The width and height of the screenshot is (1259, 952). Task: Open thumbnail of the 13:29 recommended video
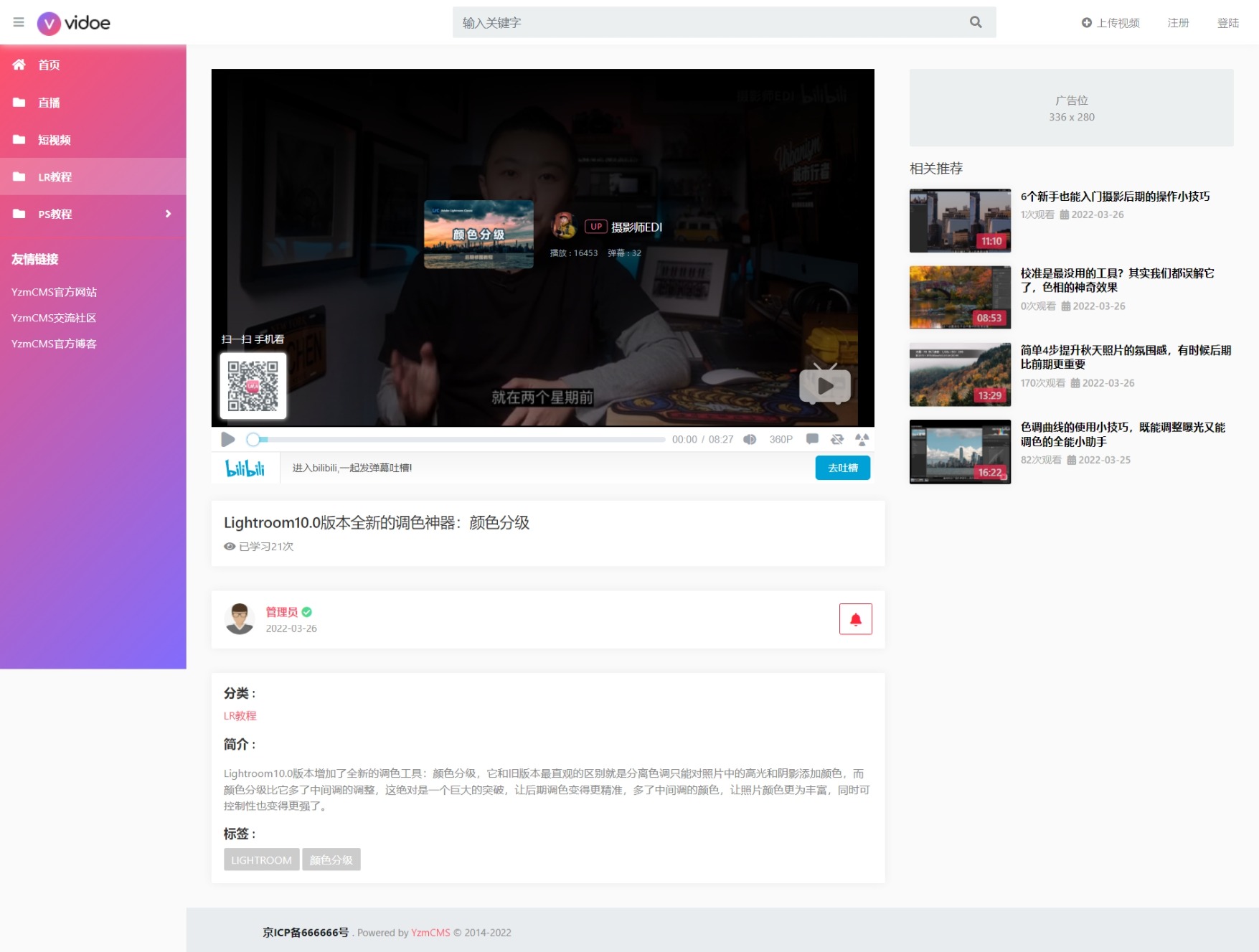[961, 374]
